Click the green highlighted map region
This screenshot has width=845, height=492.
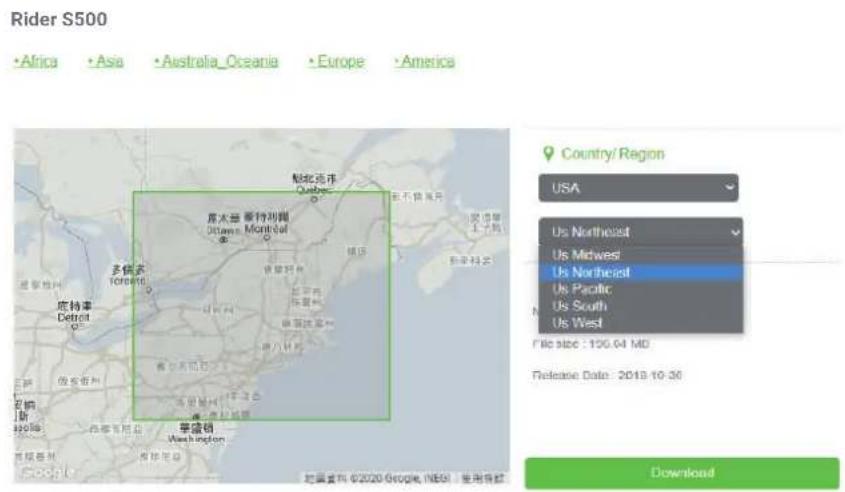tap(261, 306)
